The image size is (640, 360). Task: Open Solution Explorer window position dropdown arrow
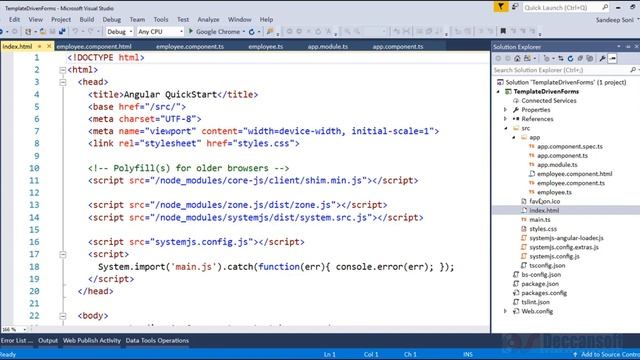click(x=619, y=47)
